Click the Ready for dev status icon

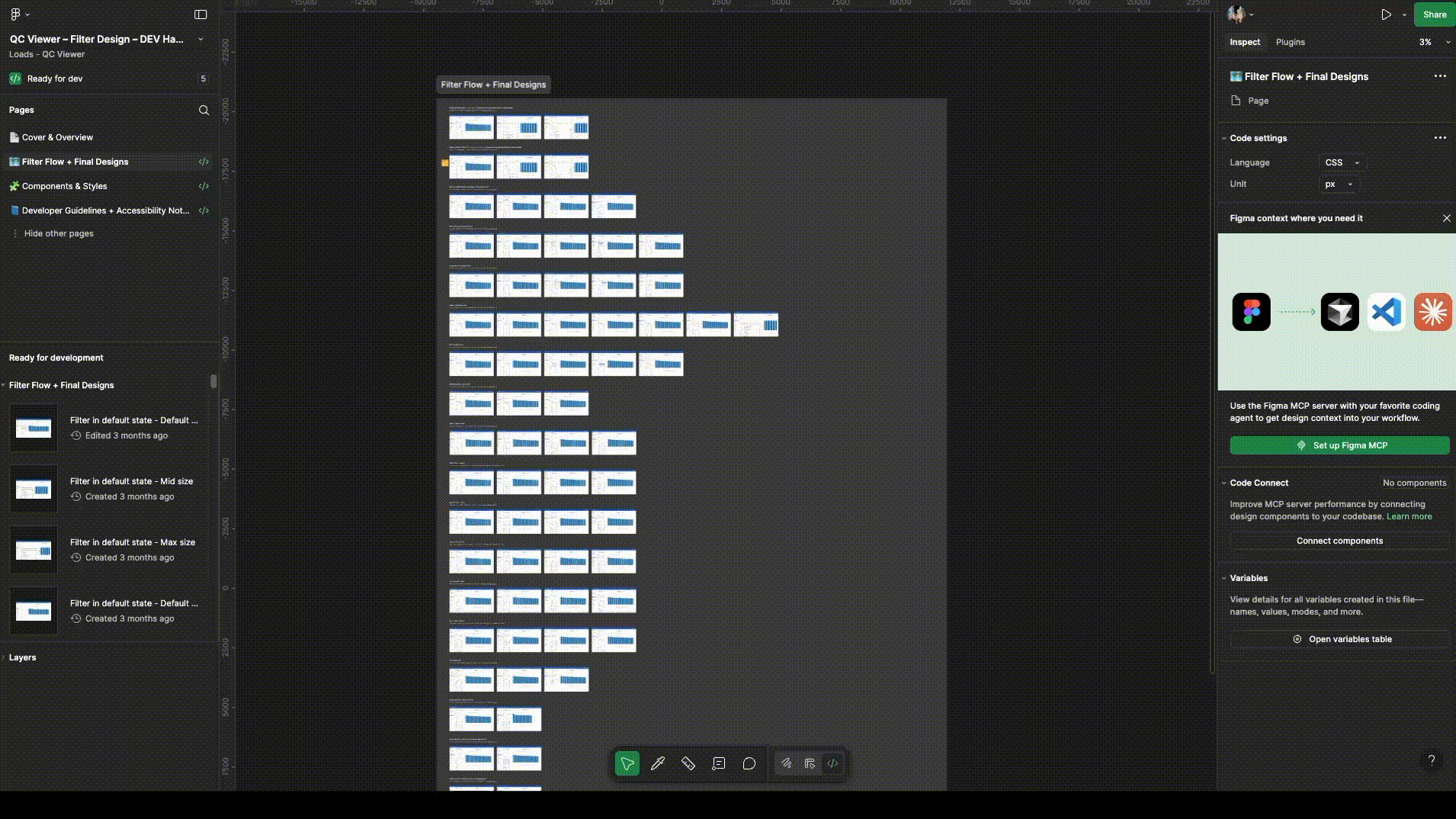point(15,79)
